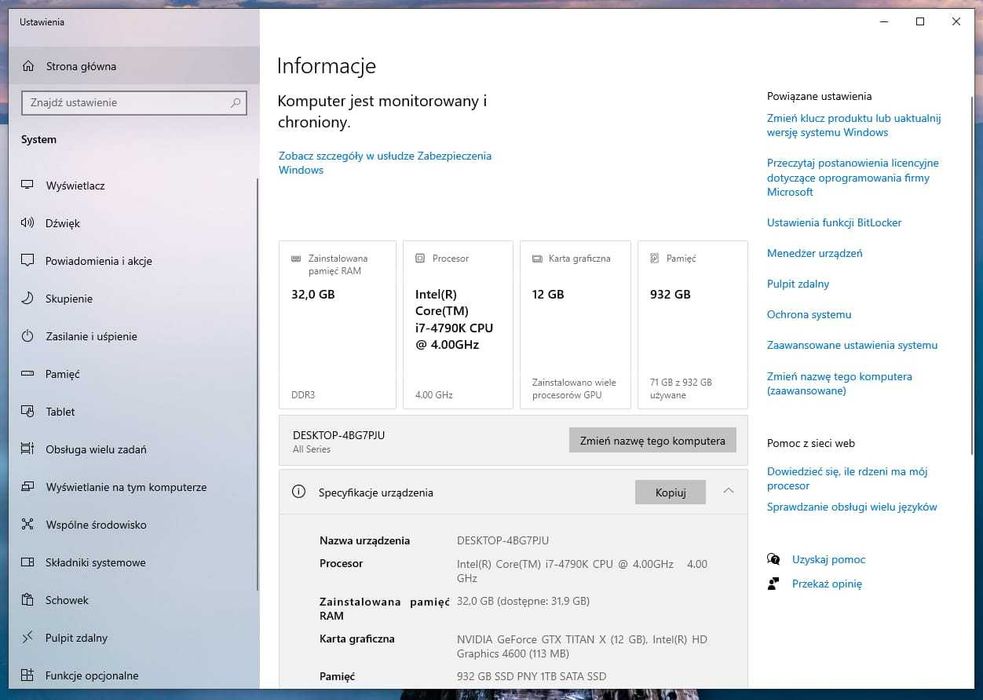Click the Uzyskaj pomoc link text
Viewport: 983px width, 700px height.
[x=828, y=560]
